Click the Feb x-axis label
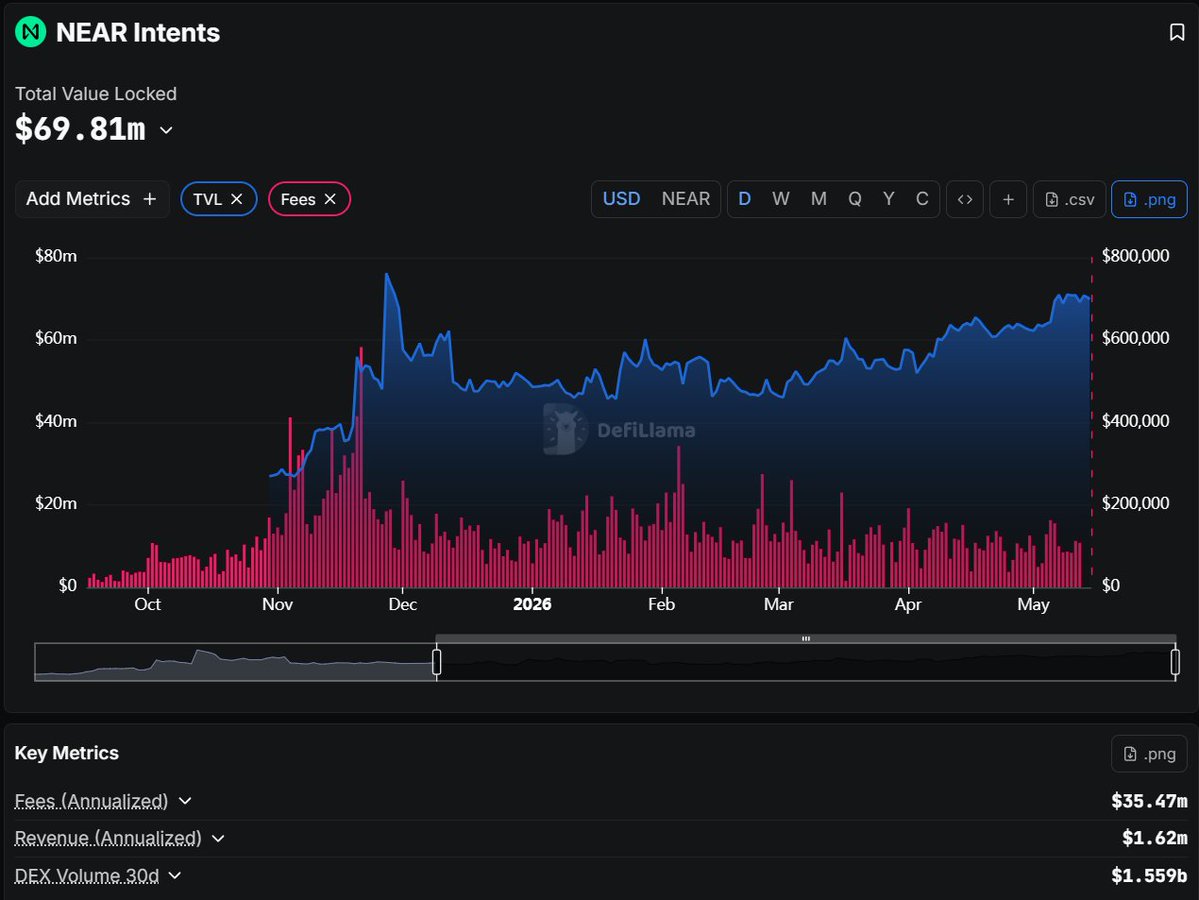1199x900 pixels. (661, 604)
